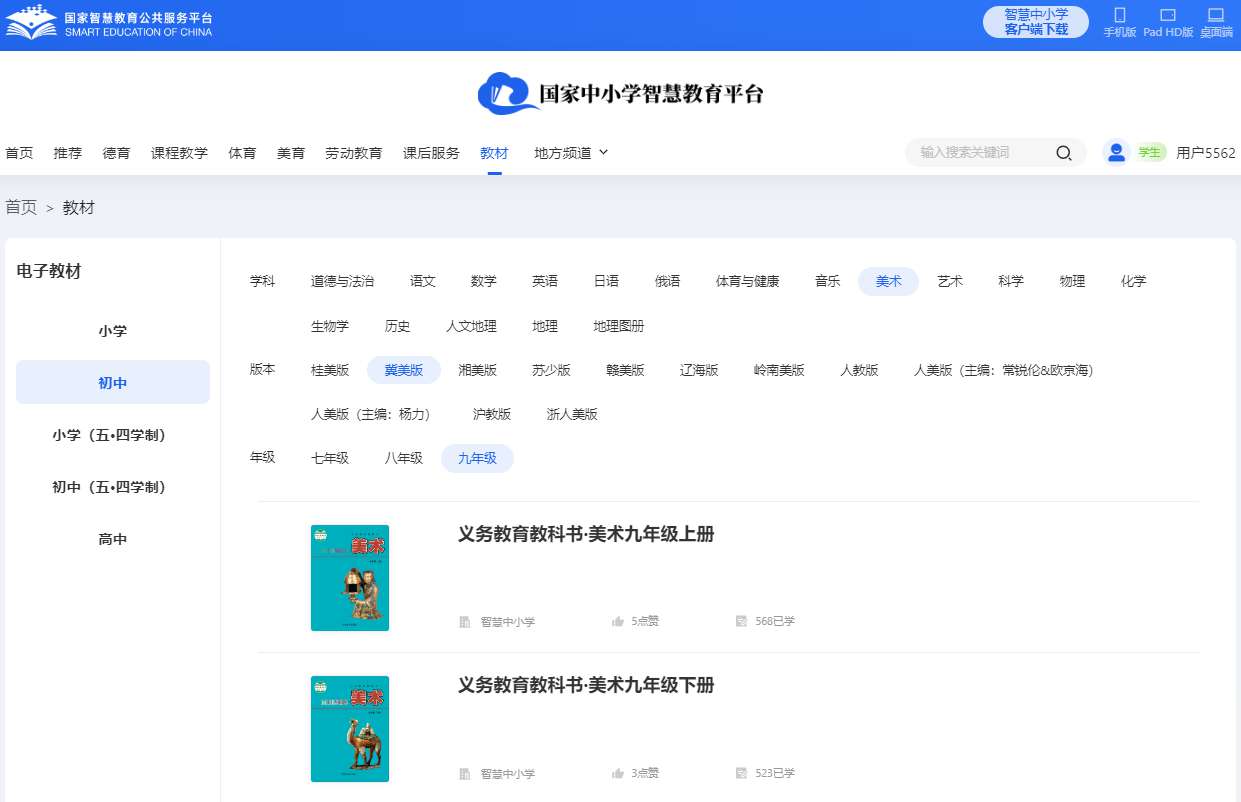Viewport: 1241px width, 802px height.
Task: Open title 义务教育教科书·美术九年级上册
Action: click(586, 534)
